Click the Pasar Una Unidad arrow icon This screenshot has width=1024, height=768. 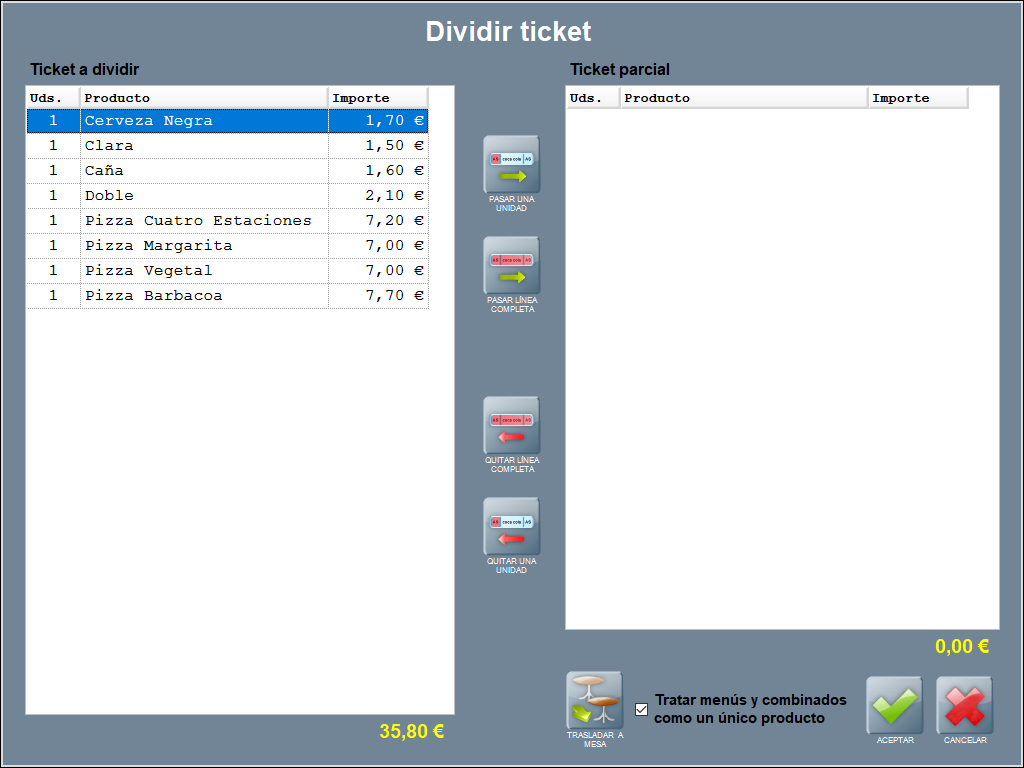point(511,165)
